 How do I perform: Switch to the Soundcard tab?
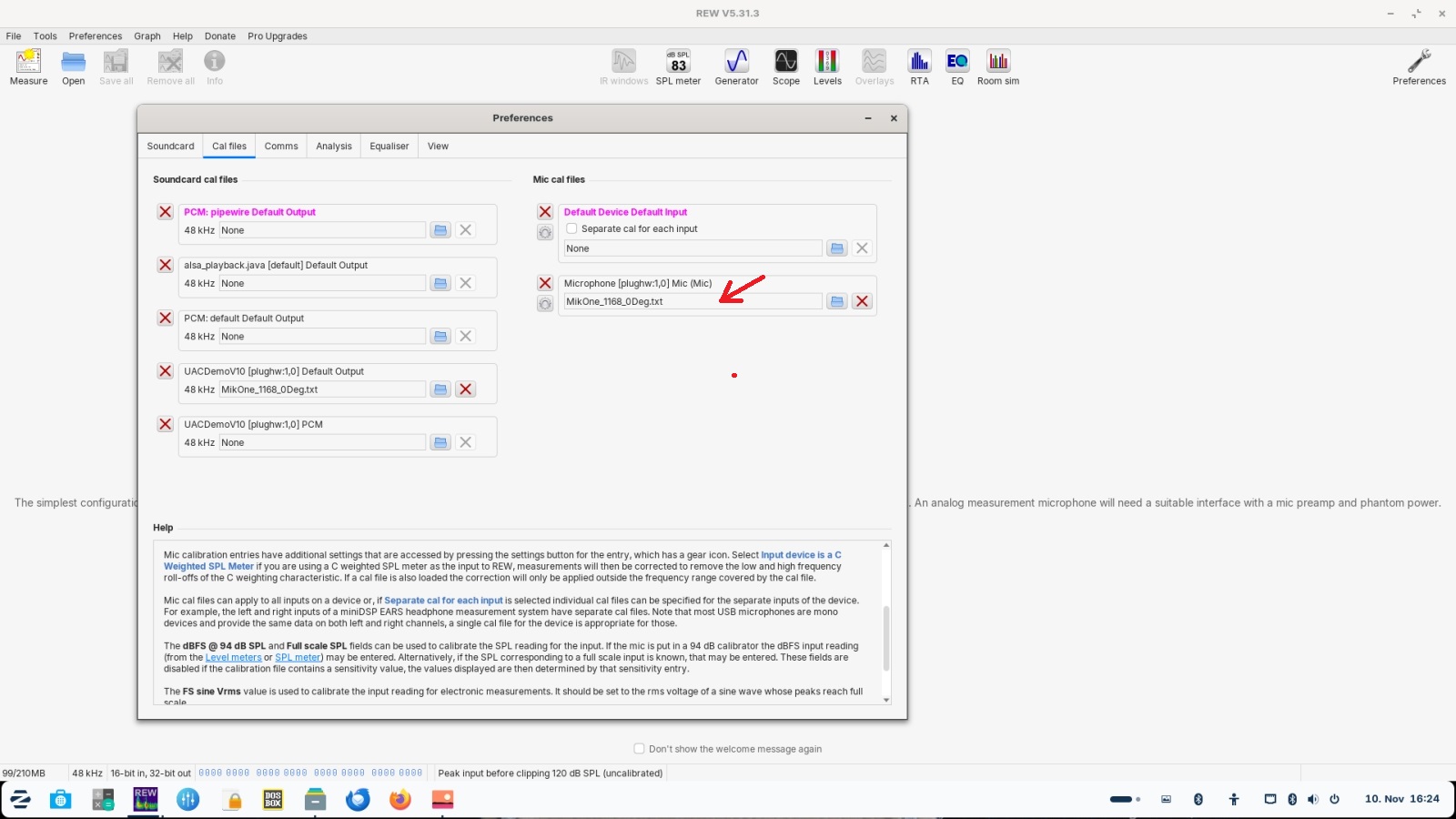tap(170, 147)
